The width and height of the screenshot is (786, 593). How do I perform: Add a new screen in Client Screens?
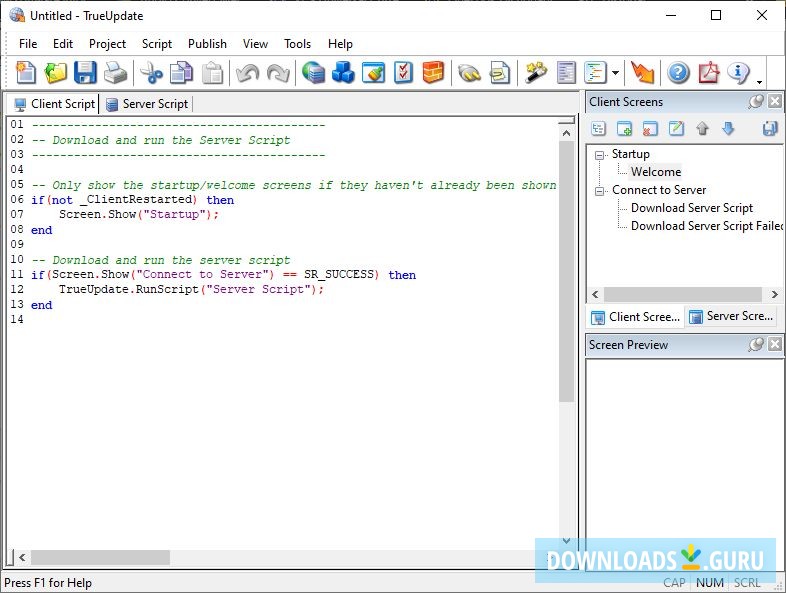click(x=624, y=129)
